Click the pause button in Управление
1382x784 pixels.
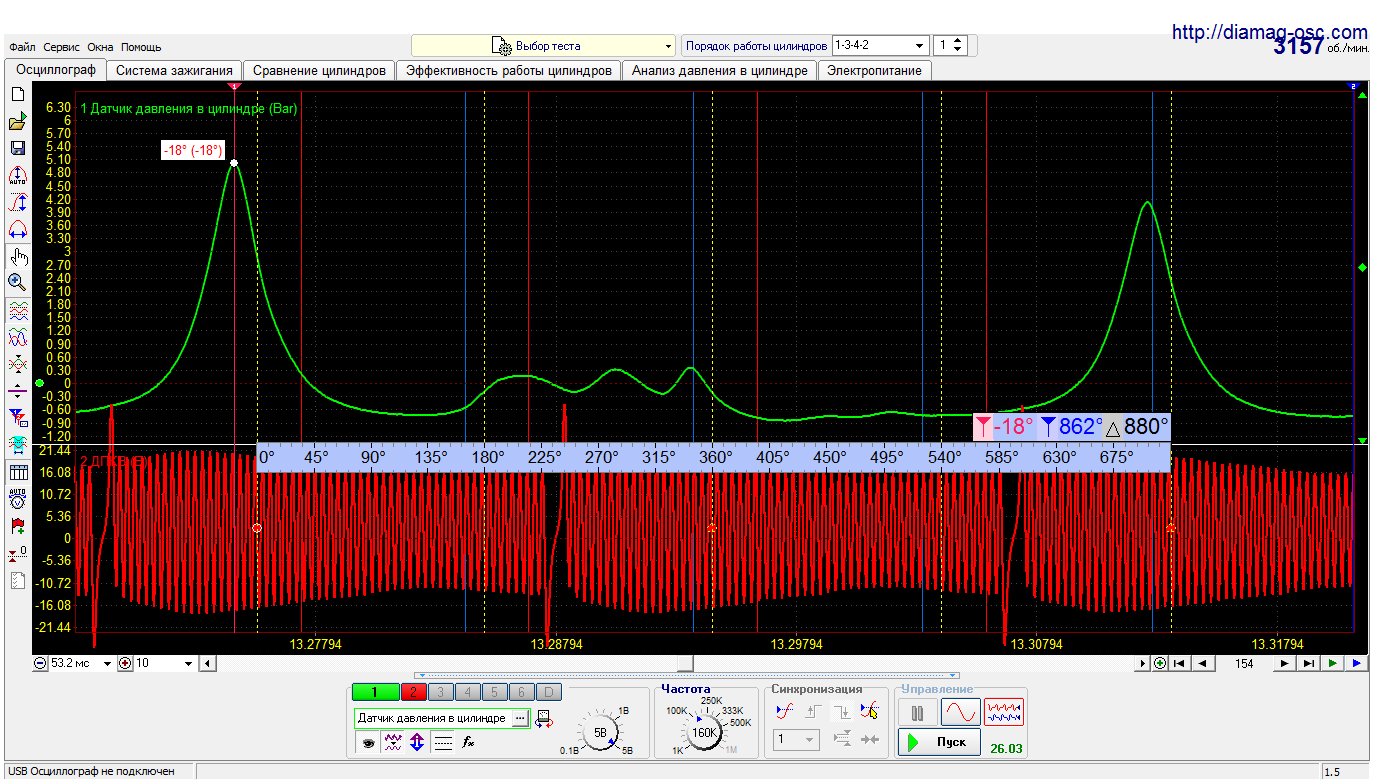click(x=917, y=712)
